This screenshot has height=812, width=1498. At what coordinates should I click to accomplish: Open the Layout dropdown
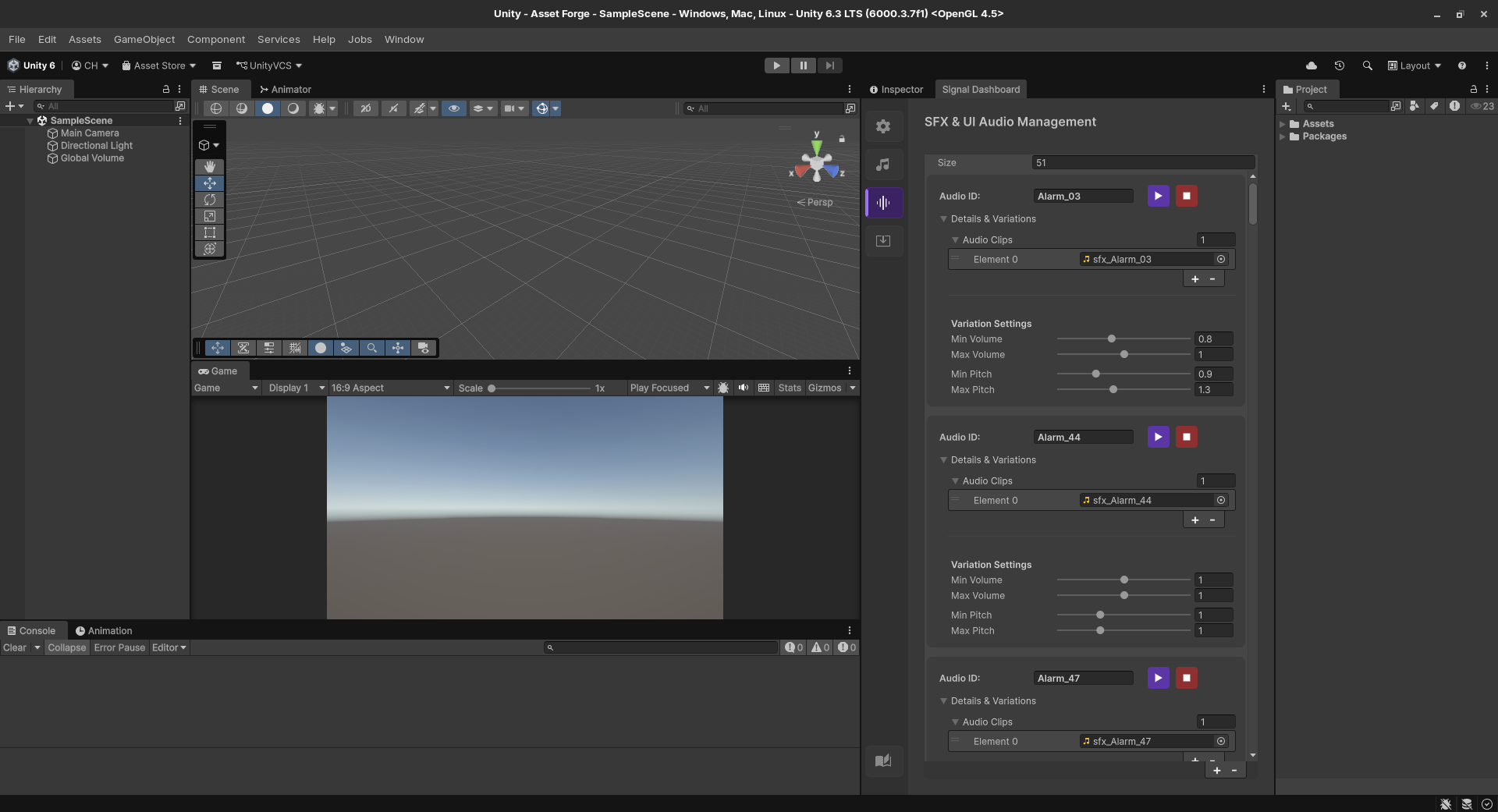(1415, 66)
